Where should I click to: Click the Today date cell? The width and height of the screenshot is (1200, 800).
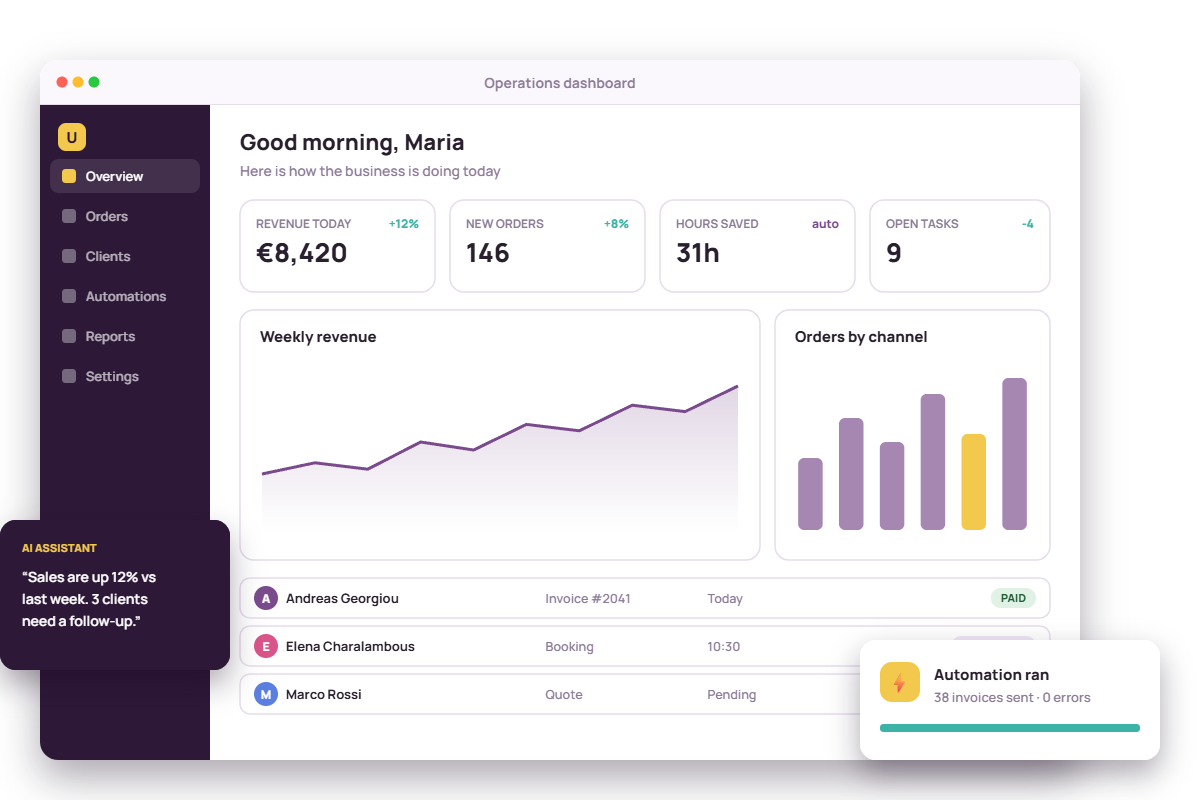[x=725, y=598]
